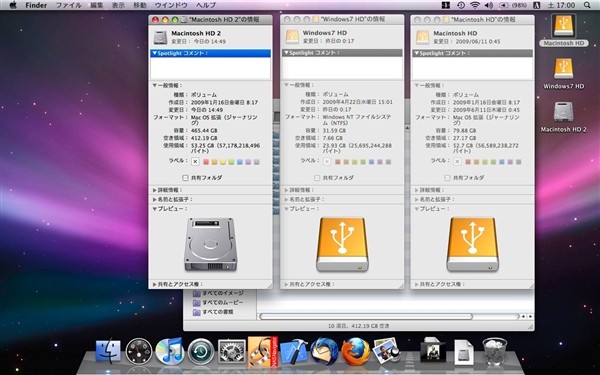Enable 共有フォルダ in Macintosh HD window
This screenshot has height=375, width=600.
447,178
